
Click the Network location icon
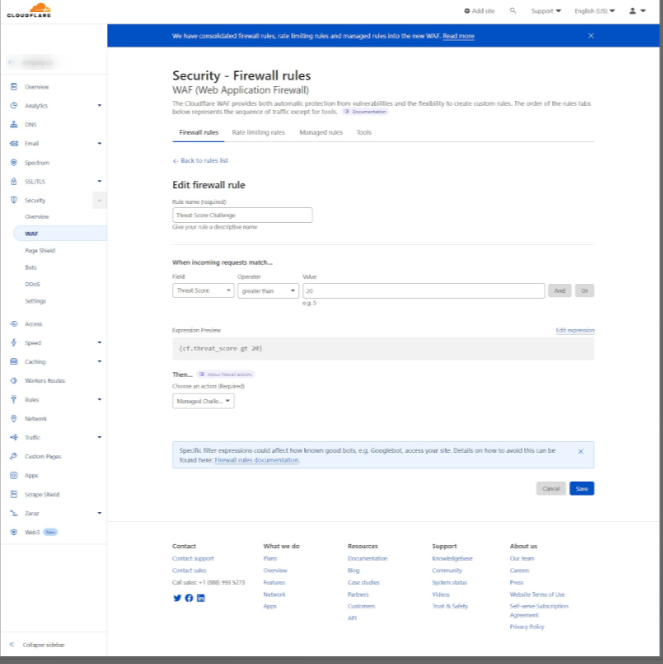[14, 418]
